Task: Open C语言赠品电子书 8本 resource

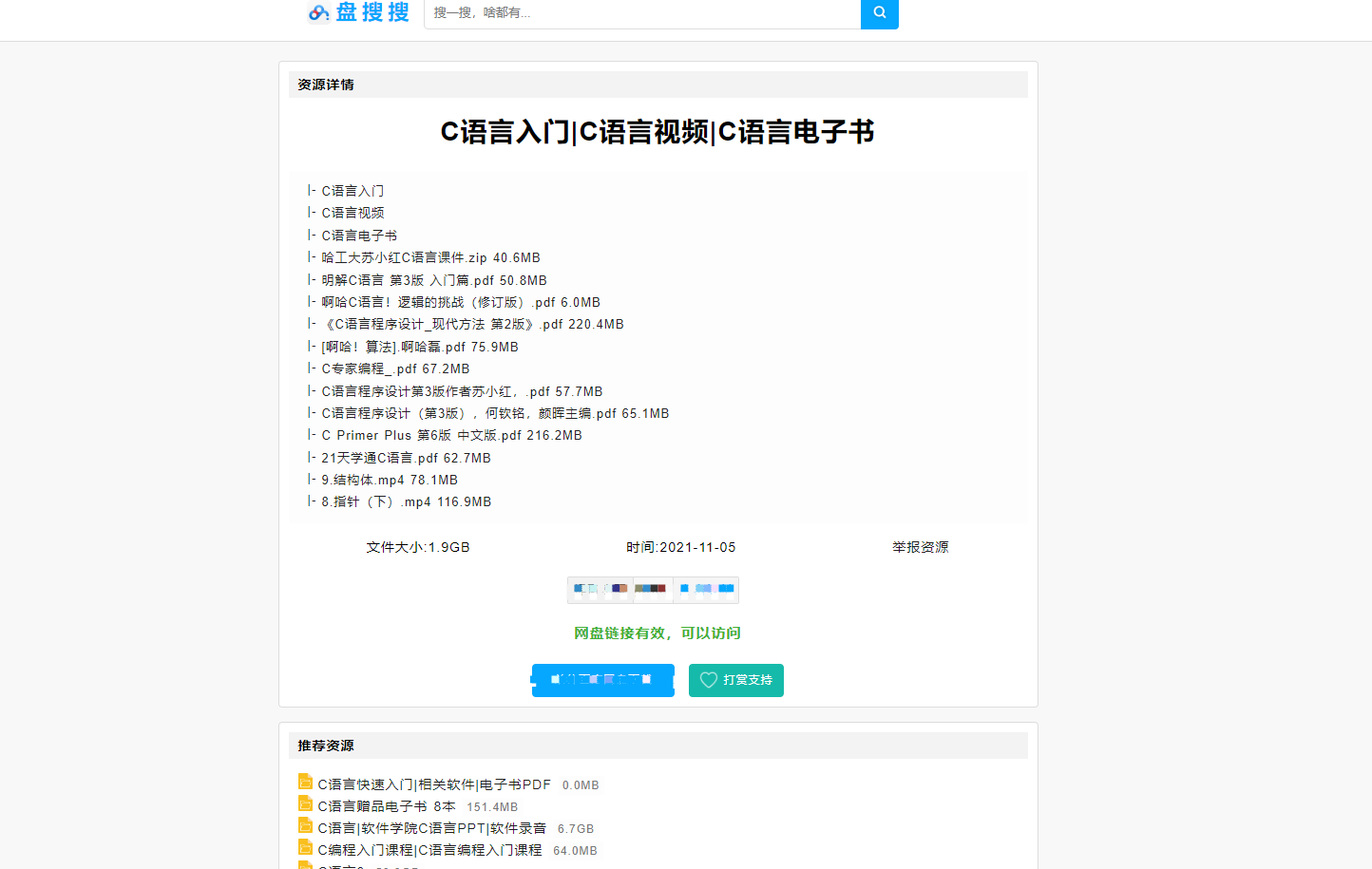Action: (387, 806)
